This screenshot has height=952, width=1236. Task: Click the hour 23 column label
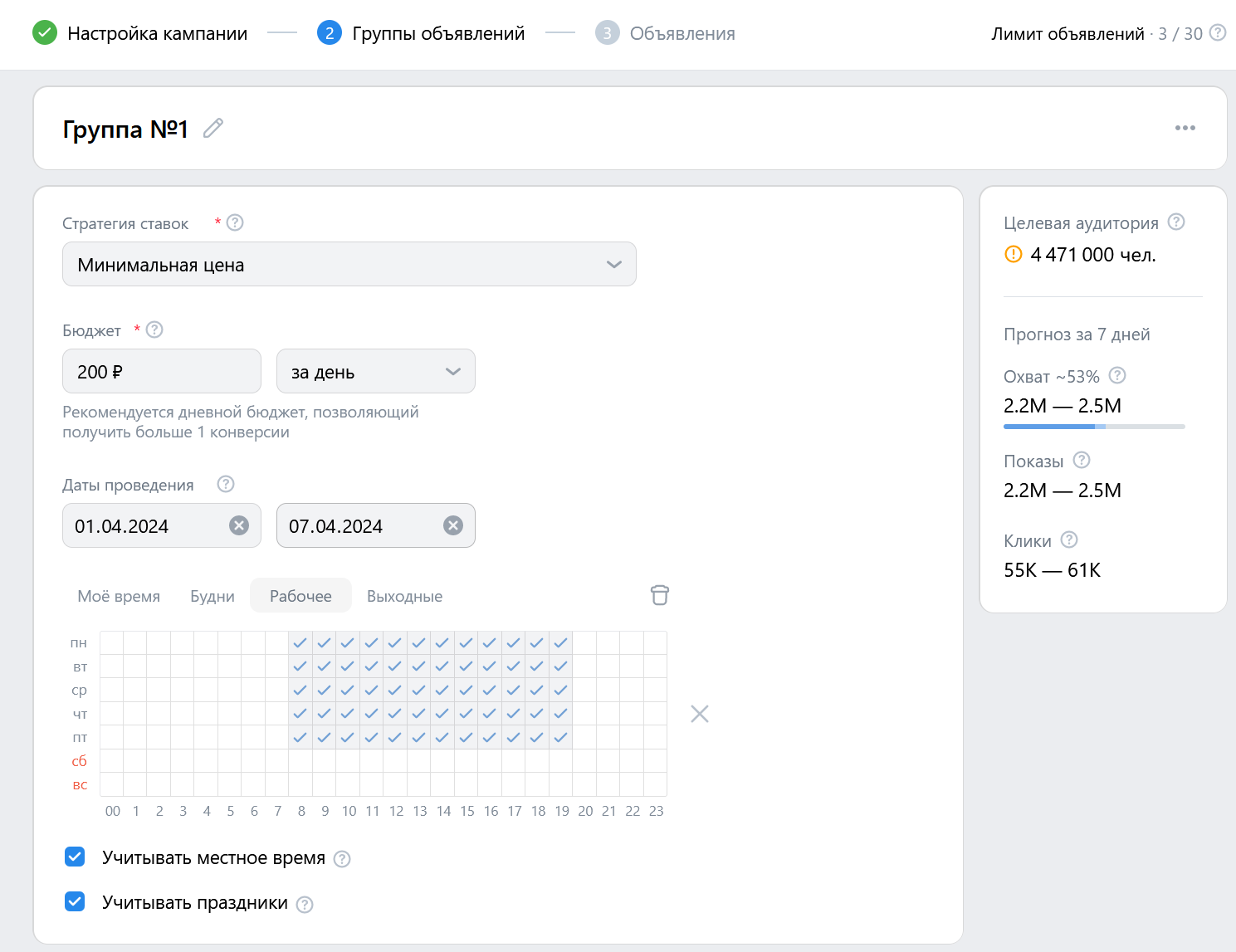tap(656, 811)
